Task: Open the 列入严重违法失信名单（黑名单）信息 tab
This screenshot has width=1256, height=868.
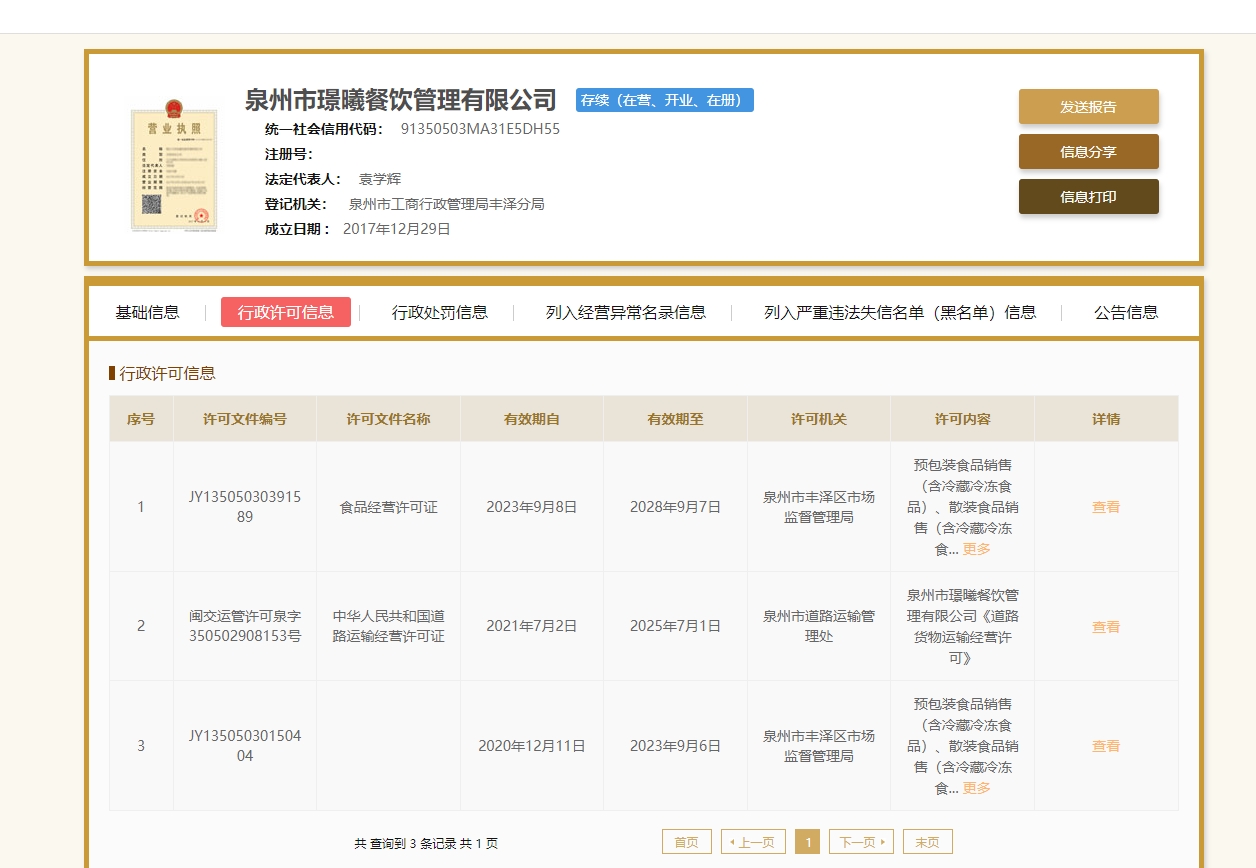Action: (900, 312)
